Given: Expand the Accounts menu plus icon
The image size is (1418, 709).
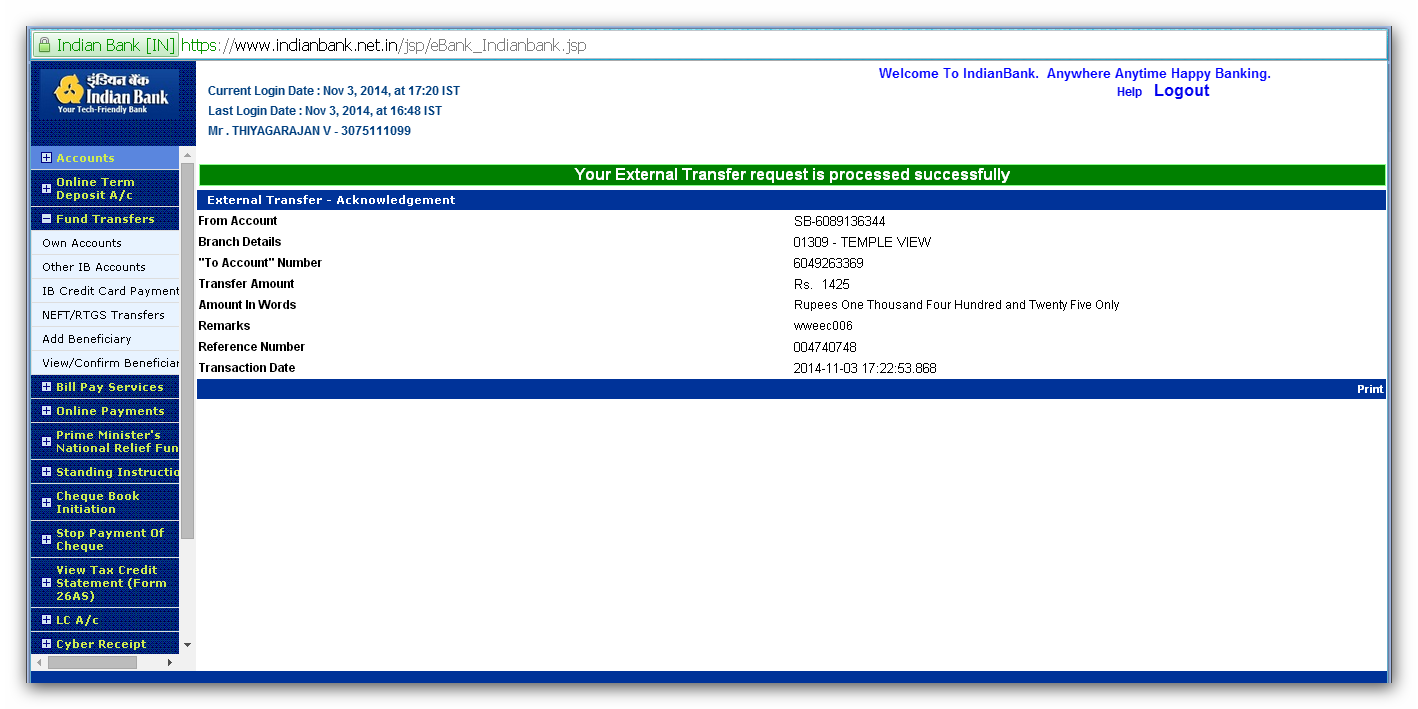Looking at the screenshot, I should [46, 158].
